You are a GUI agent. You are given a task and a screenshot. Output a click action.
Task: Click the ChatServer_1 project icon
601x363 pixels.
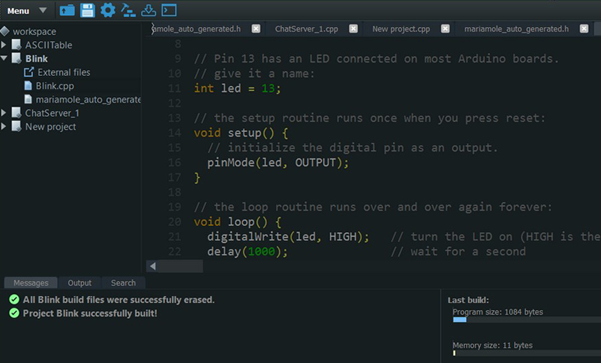pyautogui.click(x=16, y=113)
